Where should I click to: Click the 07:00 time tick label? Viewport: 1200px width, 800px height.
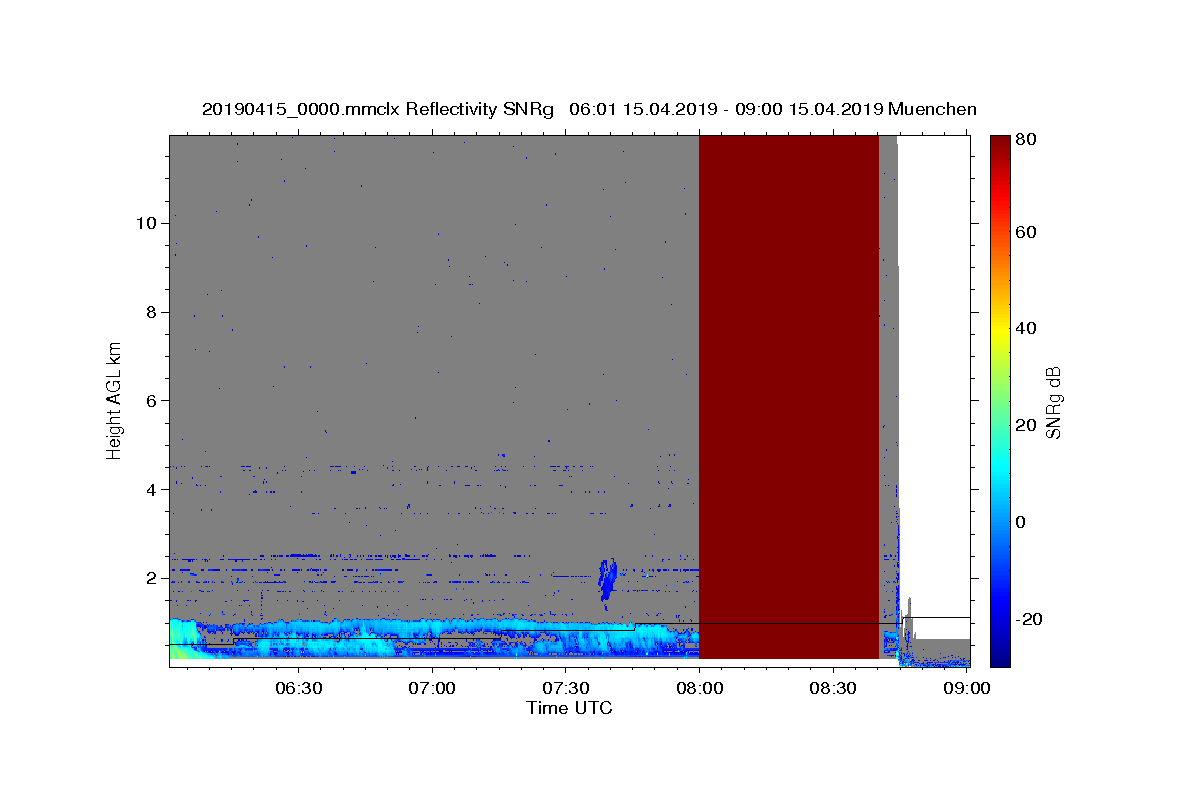tap(433, 689)
